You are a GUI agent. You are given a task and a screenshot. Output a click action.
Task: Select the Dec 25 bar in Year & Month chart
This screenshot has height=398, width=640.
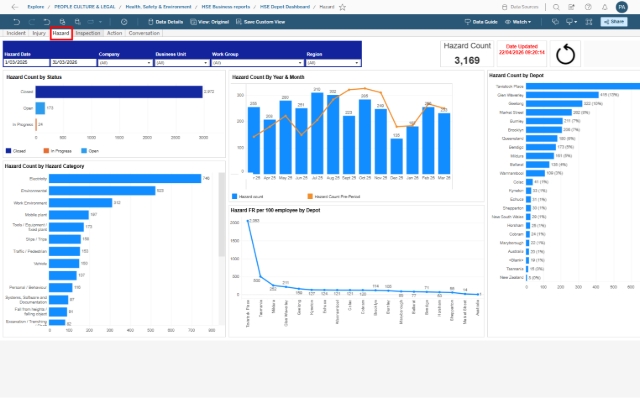coord(396,156)
